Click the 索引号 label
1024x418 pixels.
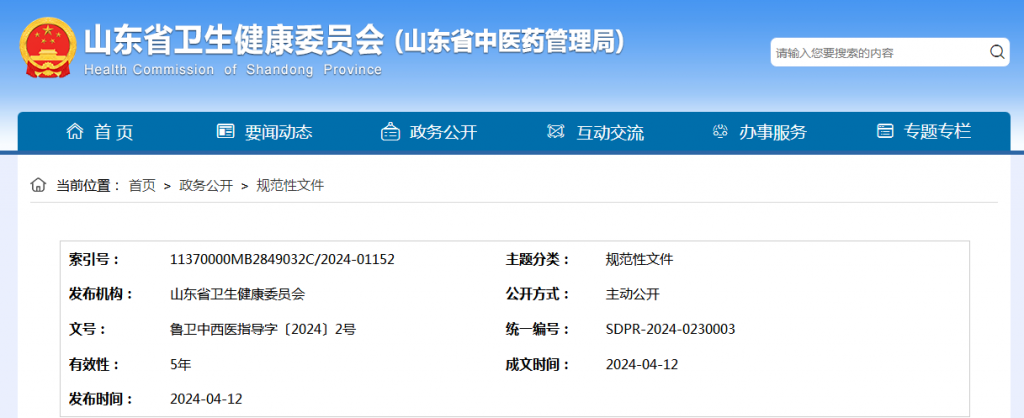(x=94, y=259)
